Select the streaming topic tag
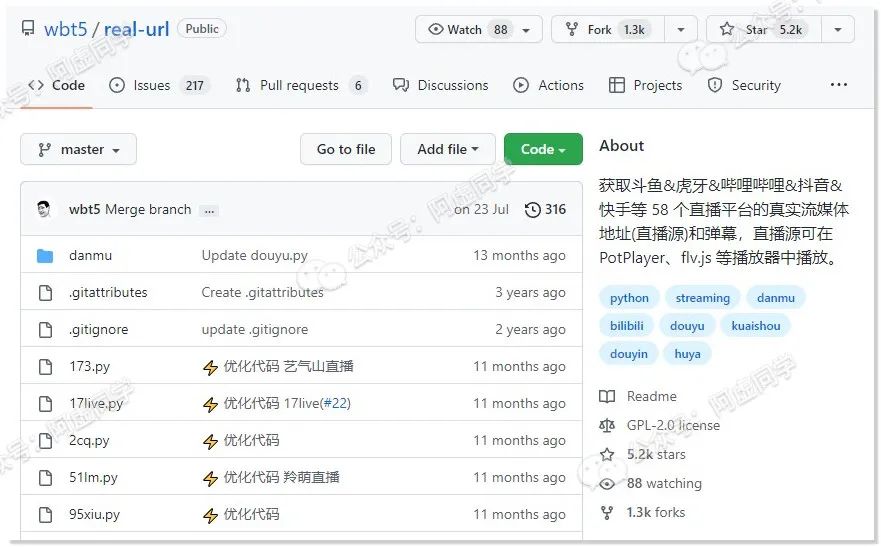 coord(703,298)
